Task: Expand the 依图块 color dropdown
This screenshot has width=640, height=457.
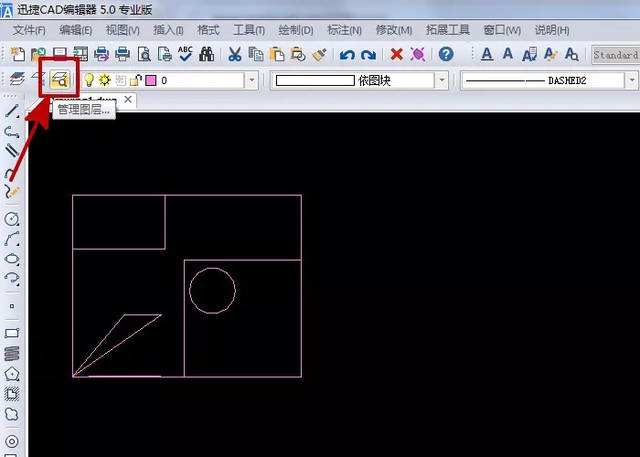Action: point(441,80)
